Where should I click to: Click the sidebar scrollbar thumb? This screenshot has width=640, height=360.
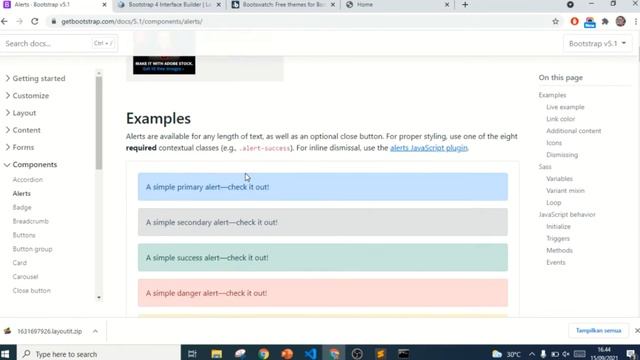99,122
